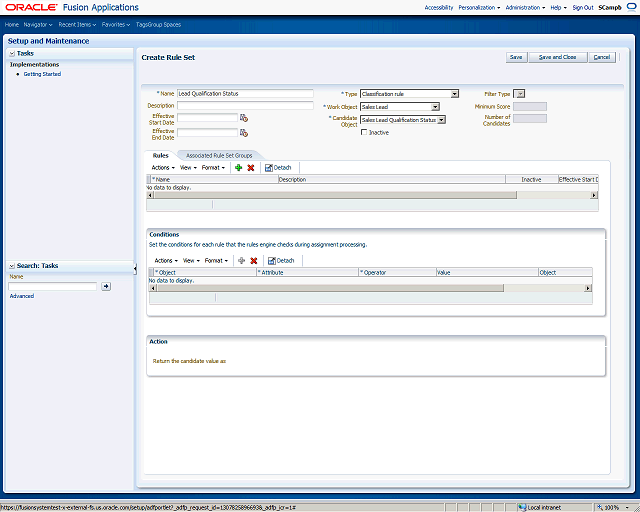The height and width of the screenshot is (512, 640).
Task: Click the Tags link
Action: tap(142, 25)
